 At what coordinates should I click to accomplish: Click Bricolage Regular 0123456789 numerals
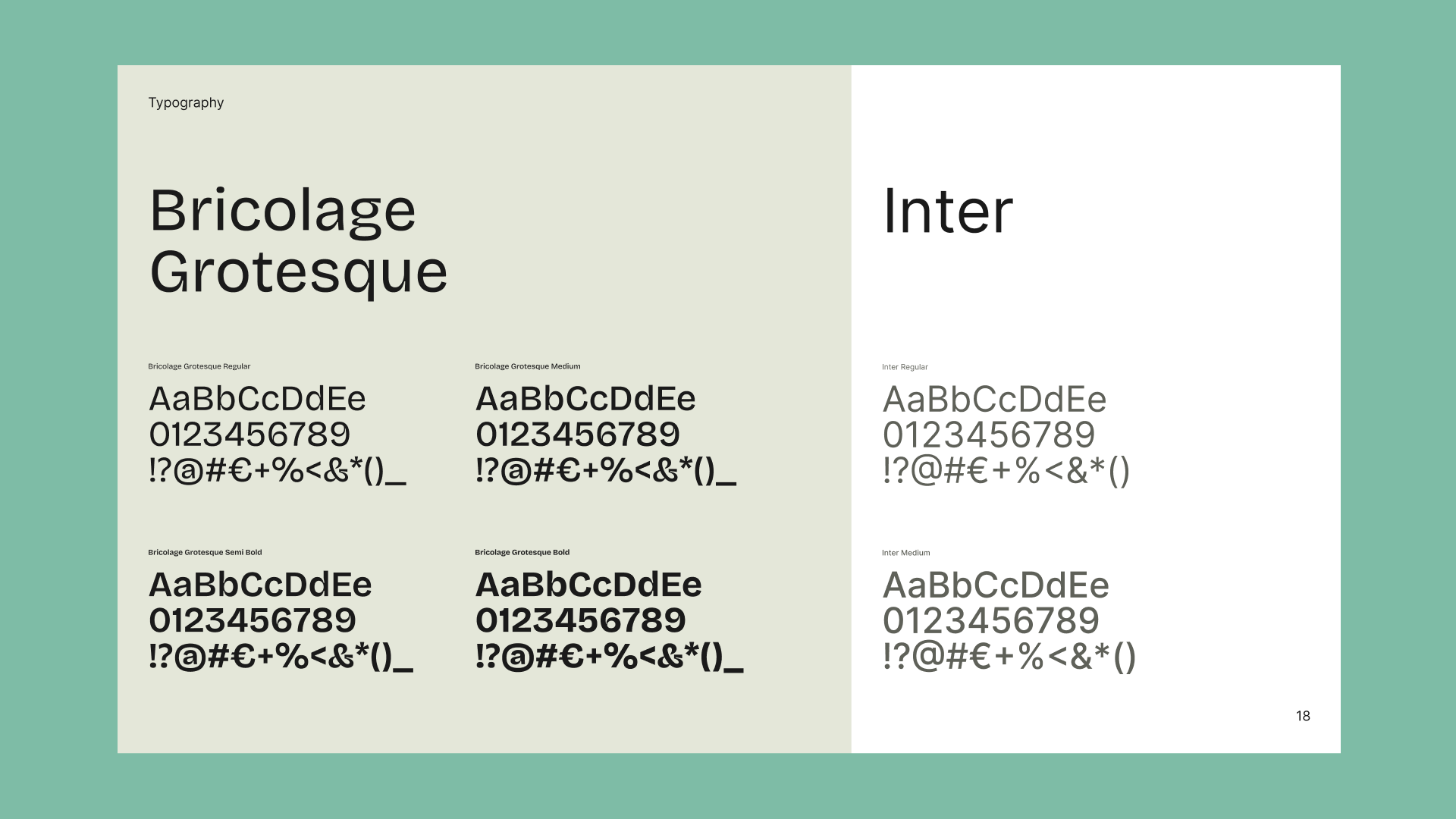pyautogui.click(x=249, y=435)
